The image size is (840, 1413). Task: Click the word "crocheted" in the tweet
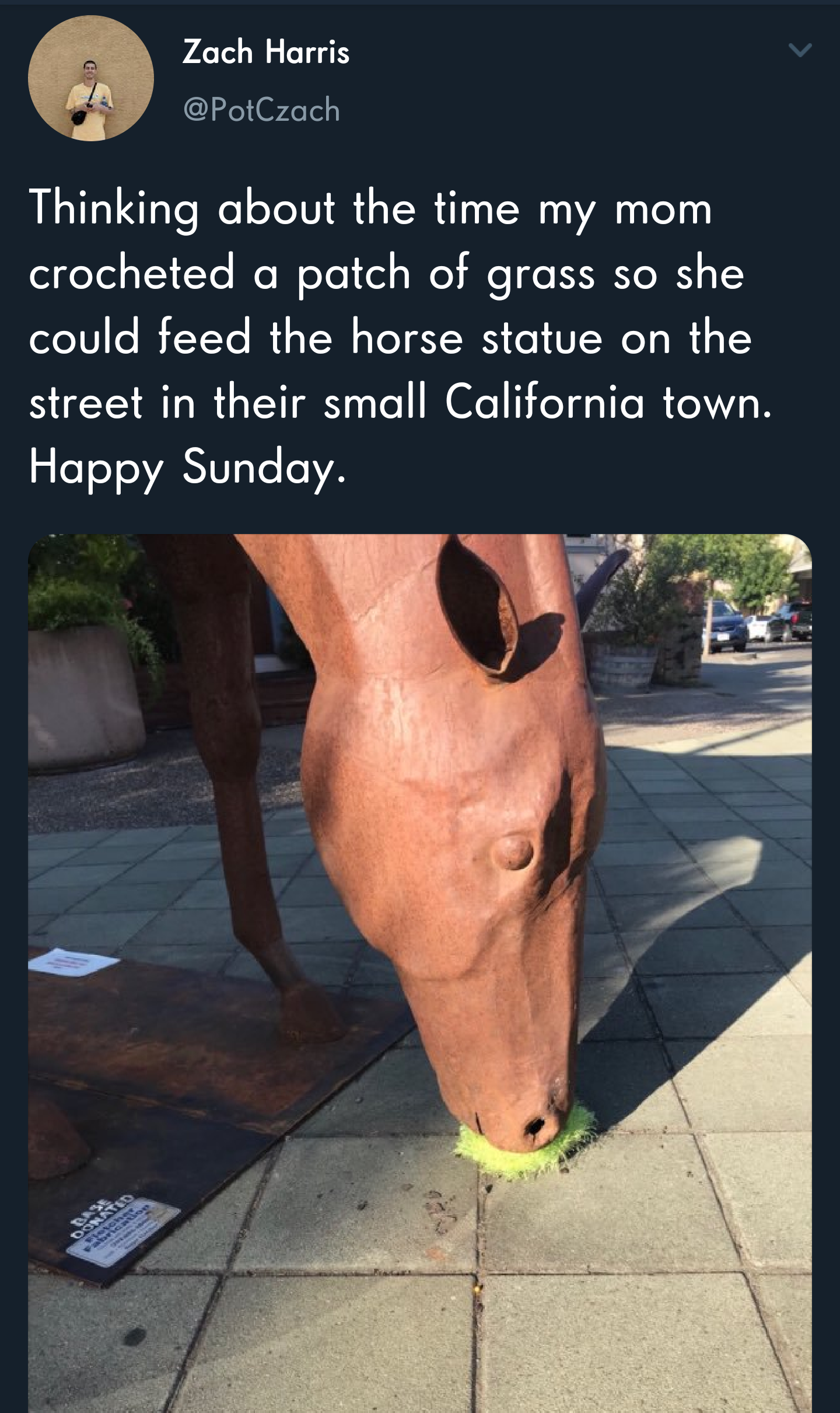(132, 273)
